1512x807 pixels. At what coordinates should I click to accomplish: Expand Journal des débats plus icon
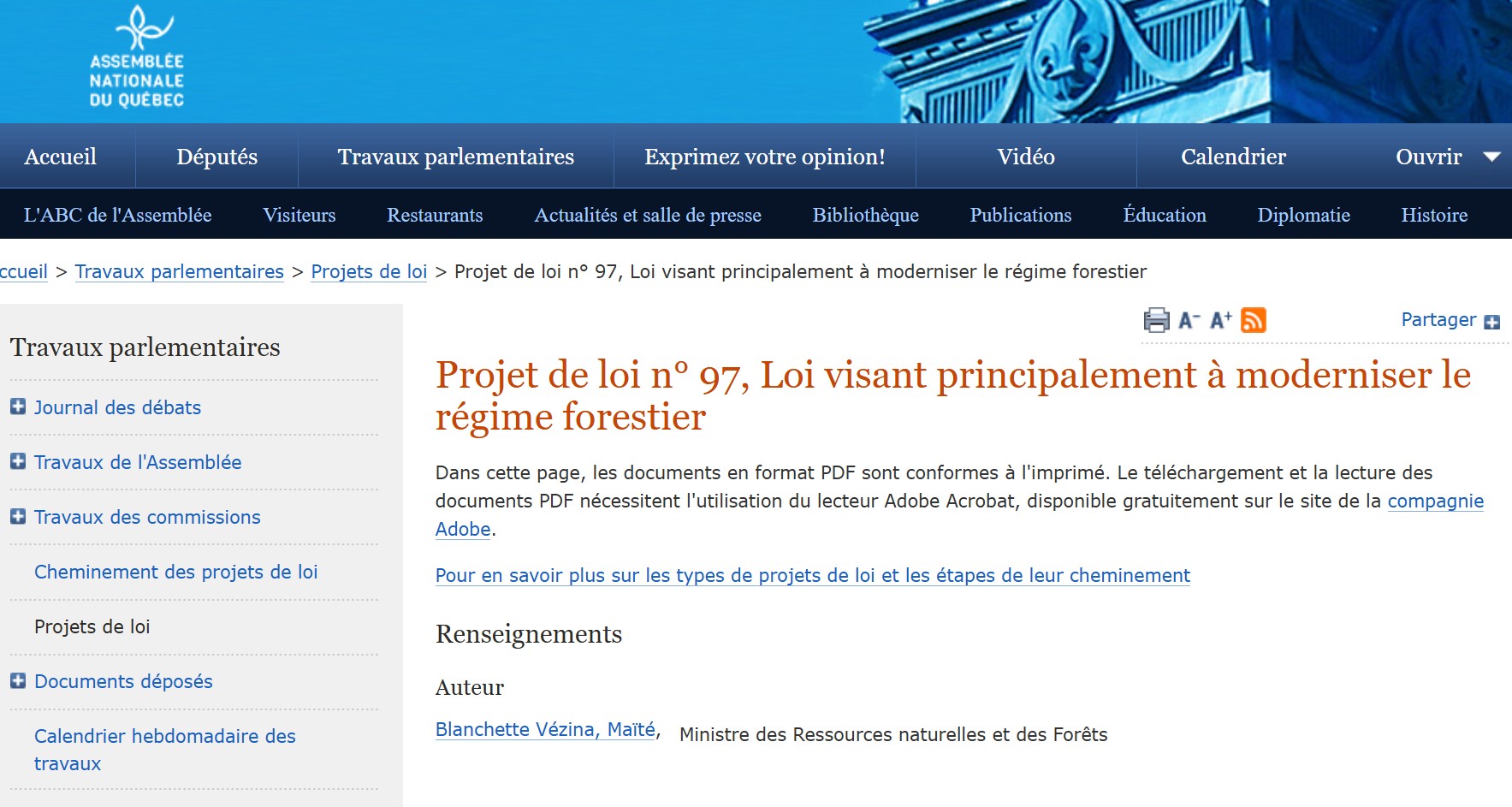(x=18, y=406)
